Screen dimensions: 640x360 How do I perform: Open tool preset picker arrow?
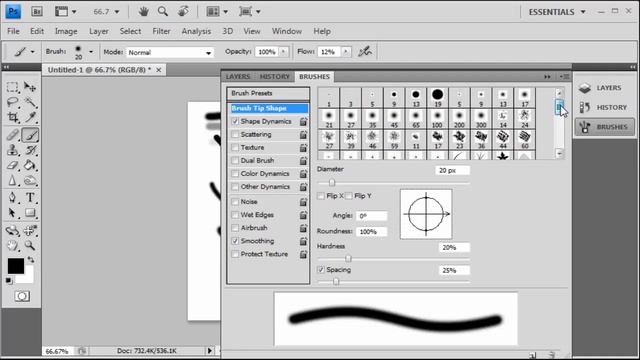pos(32,52)
